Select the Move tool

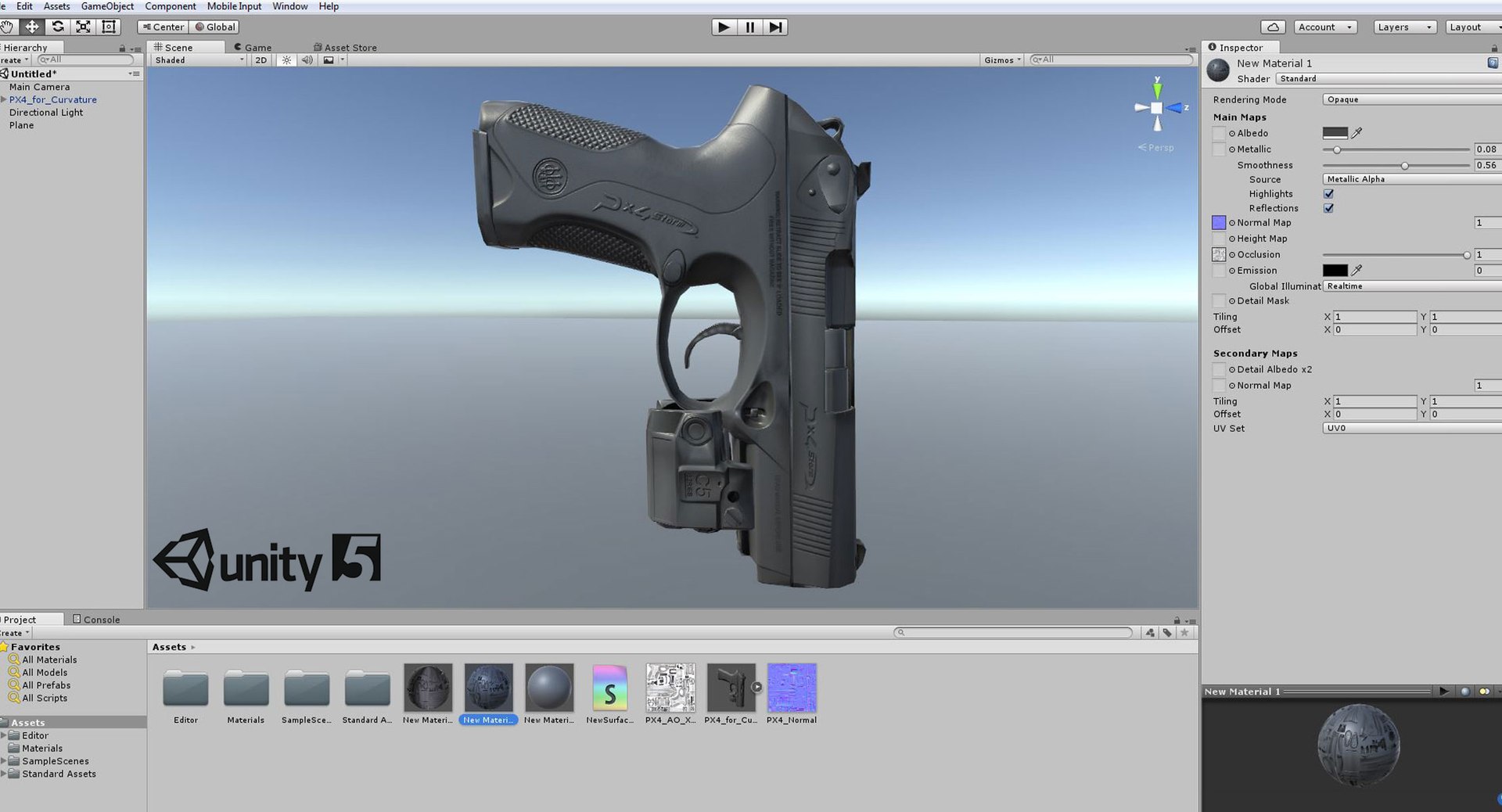32,27
